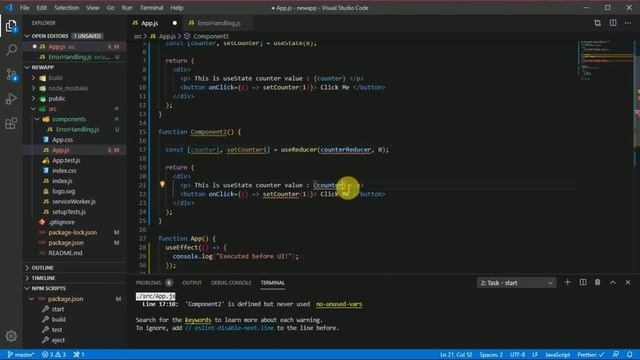The width and height of the screenshot is (640, 360).
Task: Click the Prettier status bar item
Action: pyautogui.click(x=591, y=355)
